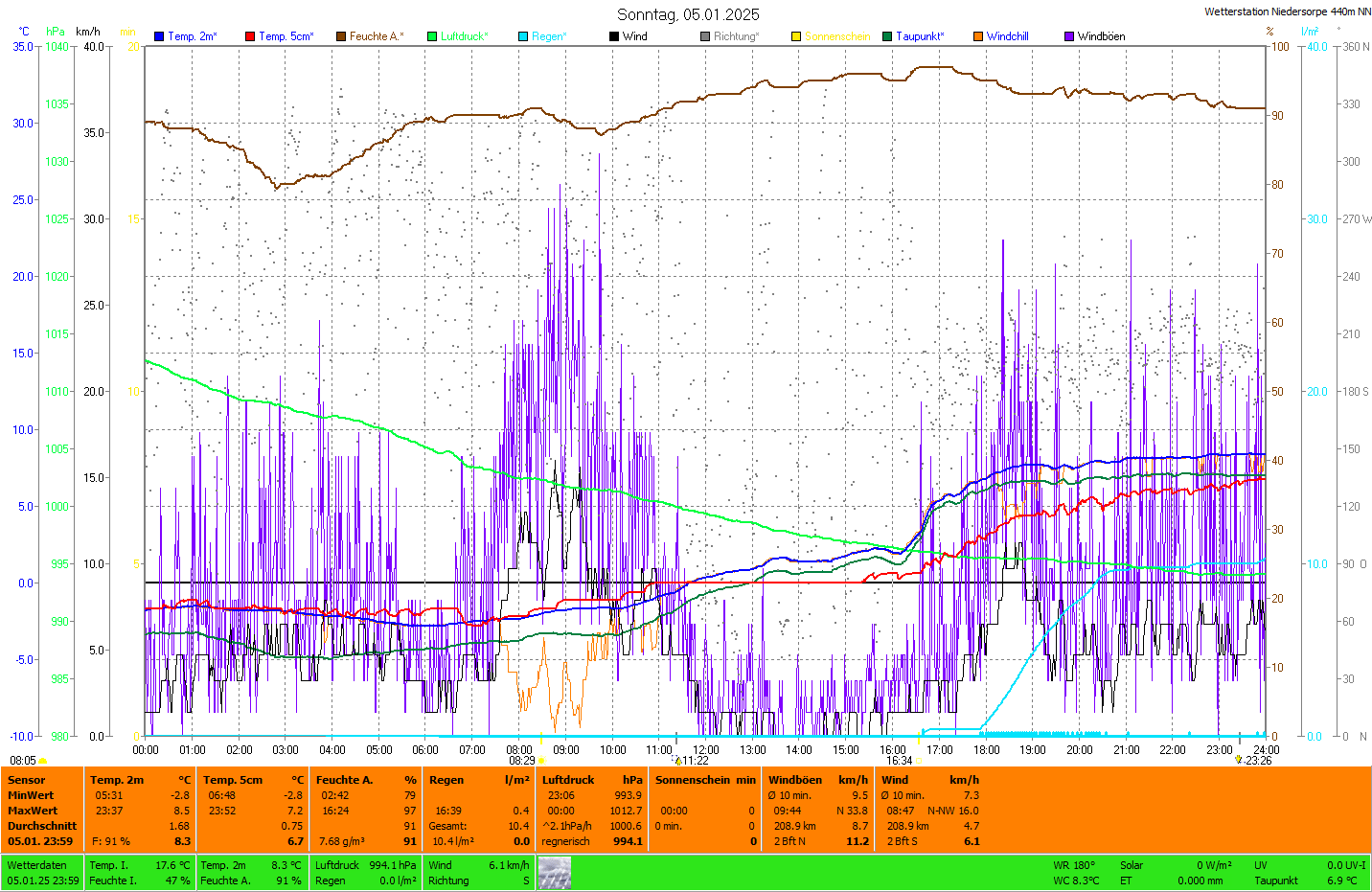
Task: Click the Windböen column header in the table
Action: pos(795,780)
